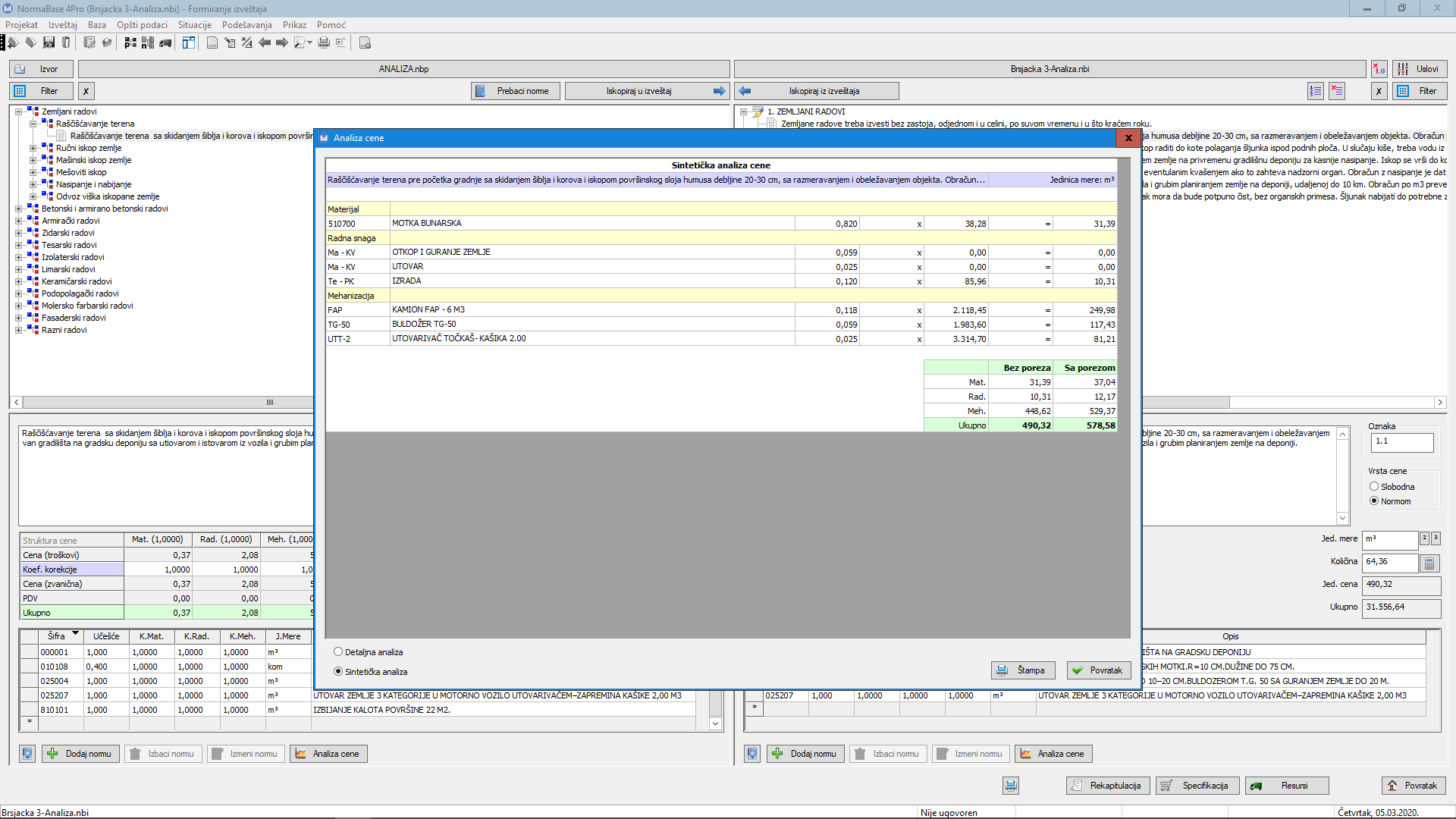Click the left tree horizontal scrollbar thumb

pyautogui.click(x=269, y=403)
